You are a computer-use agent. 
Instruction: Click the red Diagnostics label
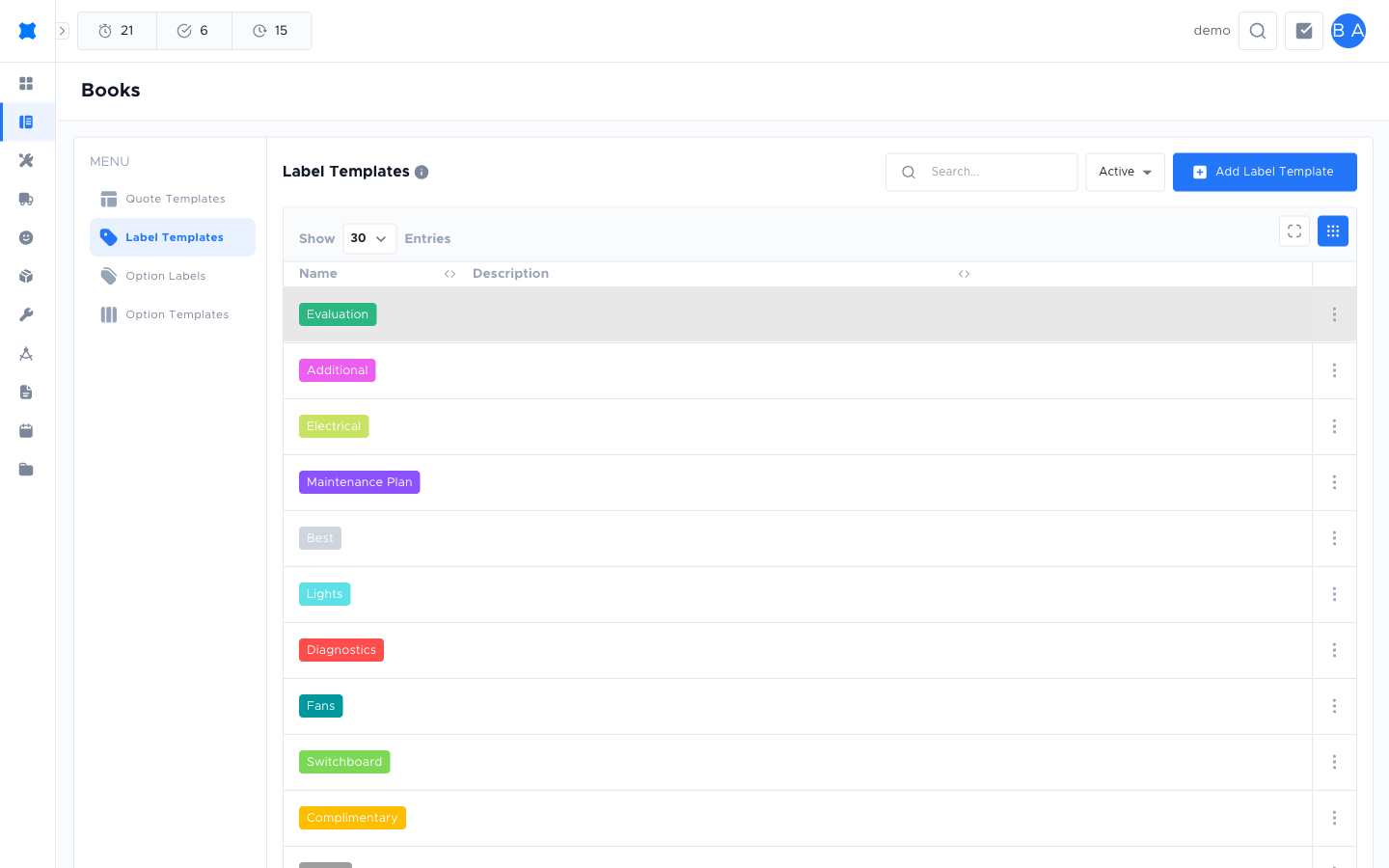[x=341, y=650]
